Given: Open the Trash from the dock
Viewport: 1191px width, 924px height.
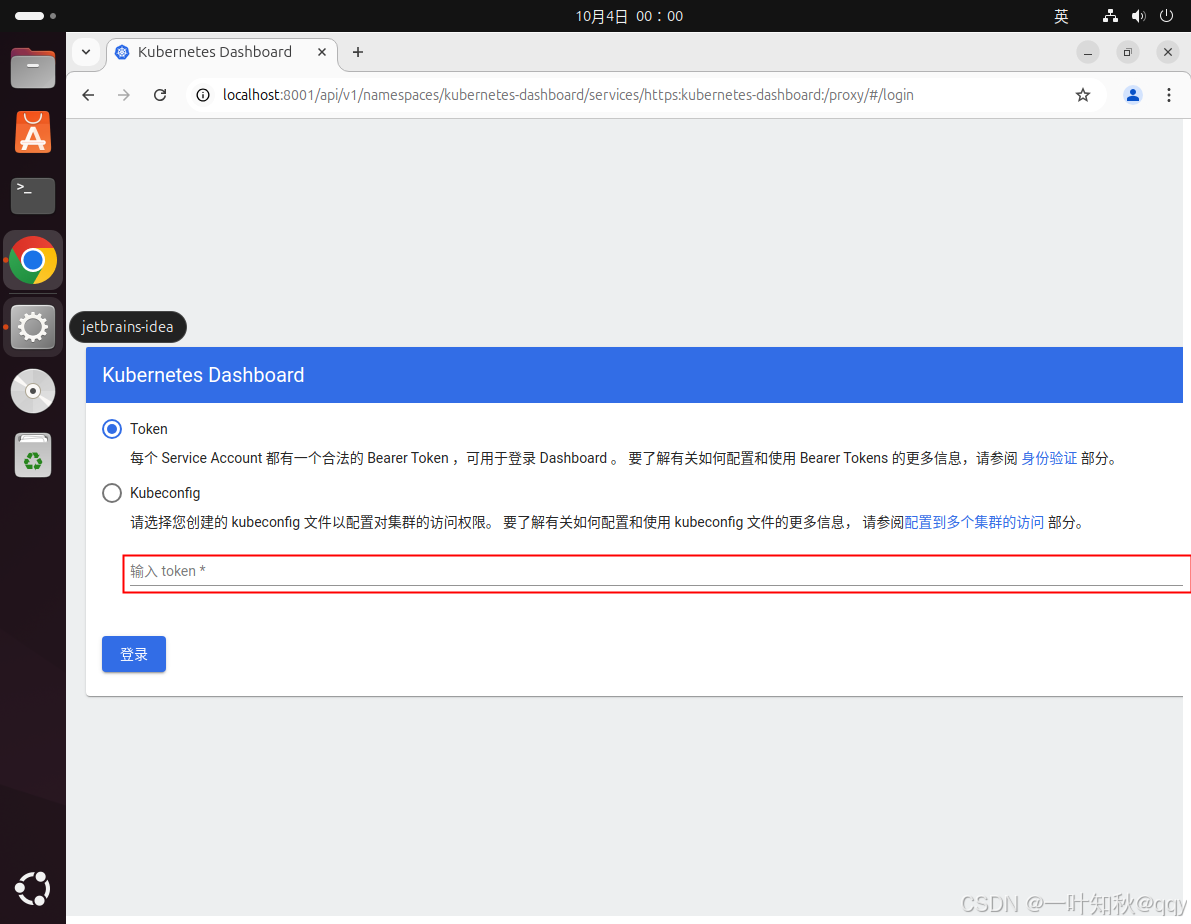Looking at the screenshot, I should coord(33,455).
